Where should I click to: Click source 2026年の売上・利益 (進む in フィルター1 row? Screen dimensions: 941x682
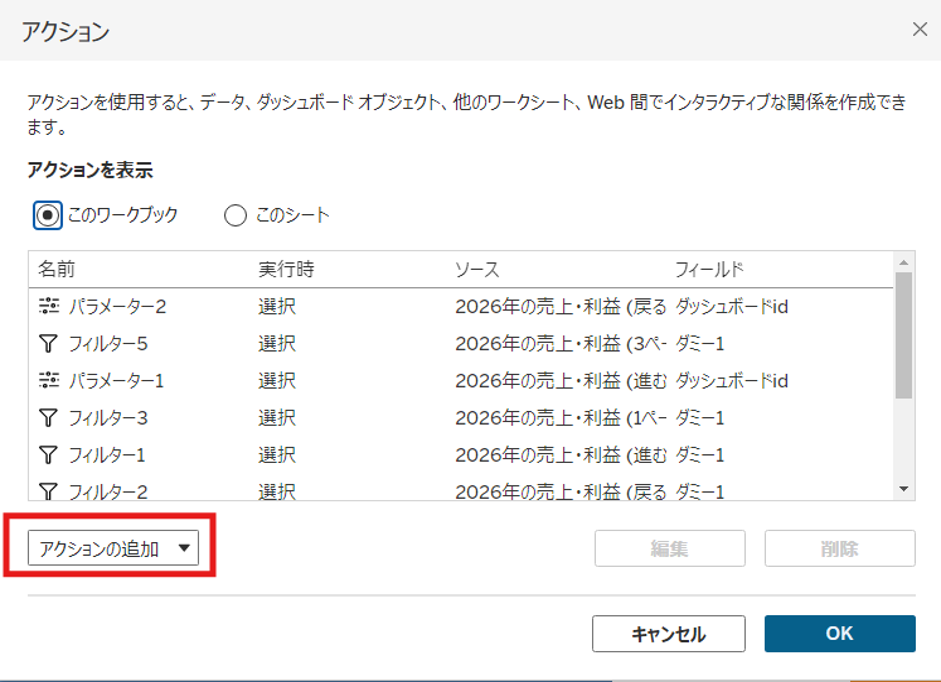561,455
